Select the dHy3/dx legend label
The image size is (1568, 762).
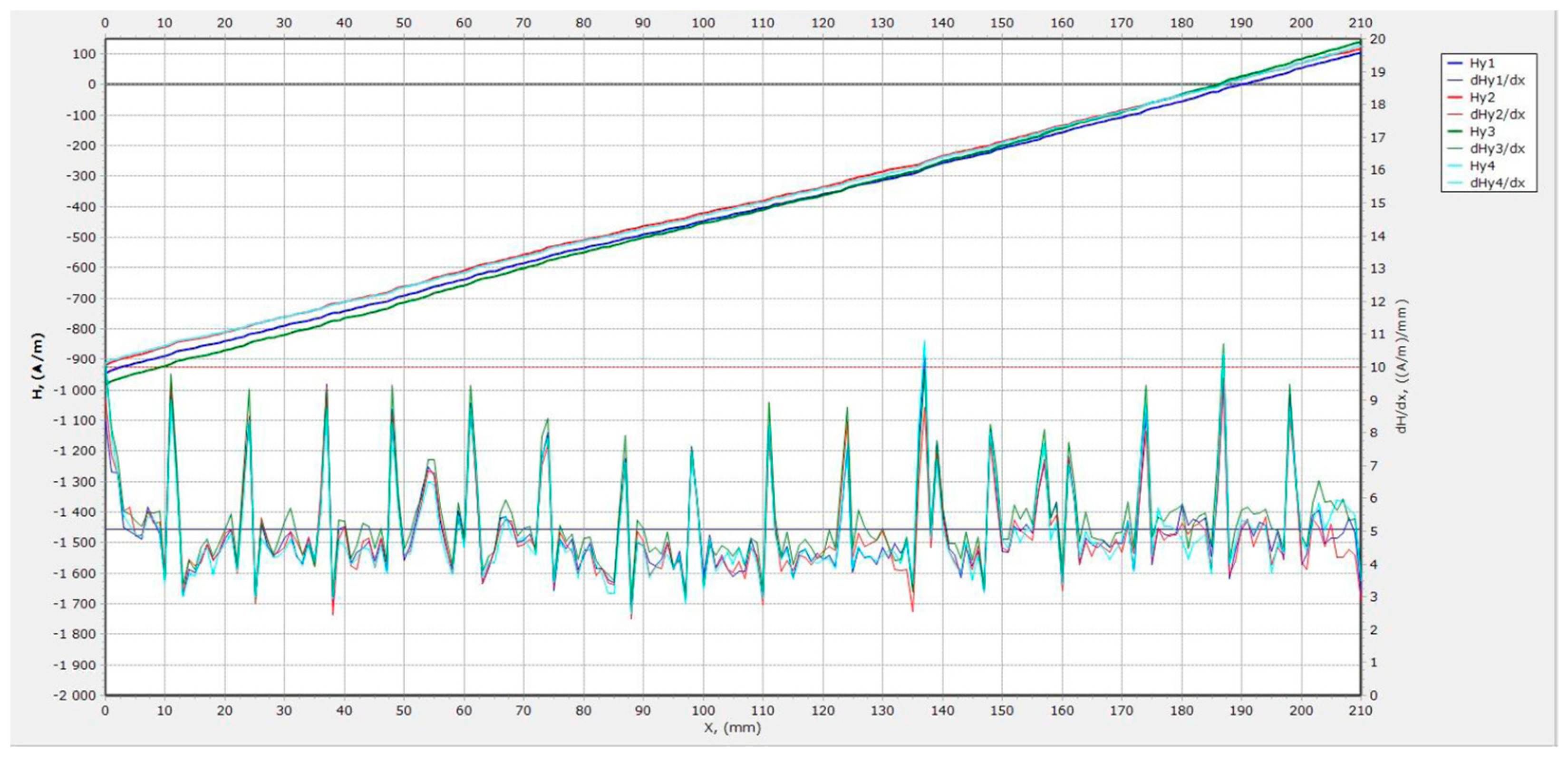(1497, 148)
